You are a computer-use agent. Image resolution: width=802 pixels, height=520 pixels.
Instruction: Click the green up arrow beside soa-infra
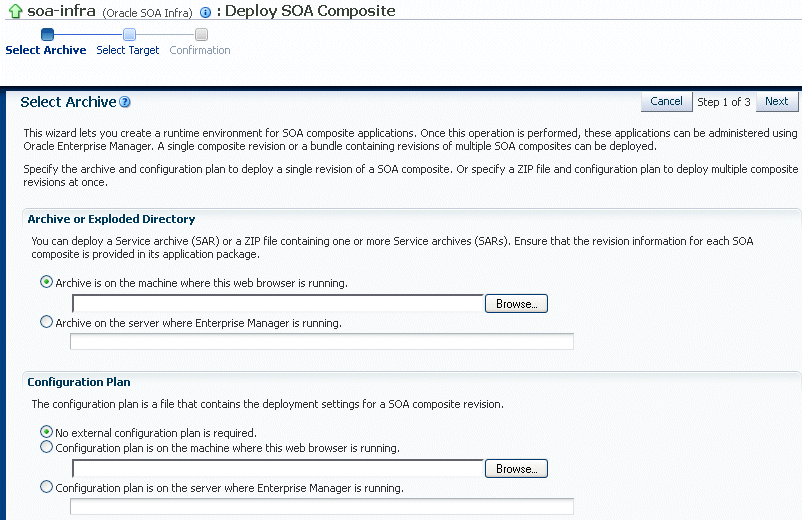pos(16,11)
